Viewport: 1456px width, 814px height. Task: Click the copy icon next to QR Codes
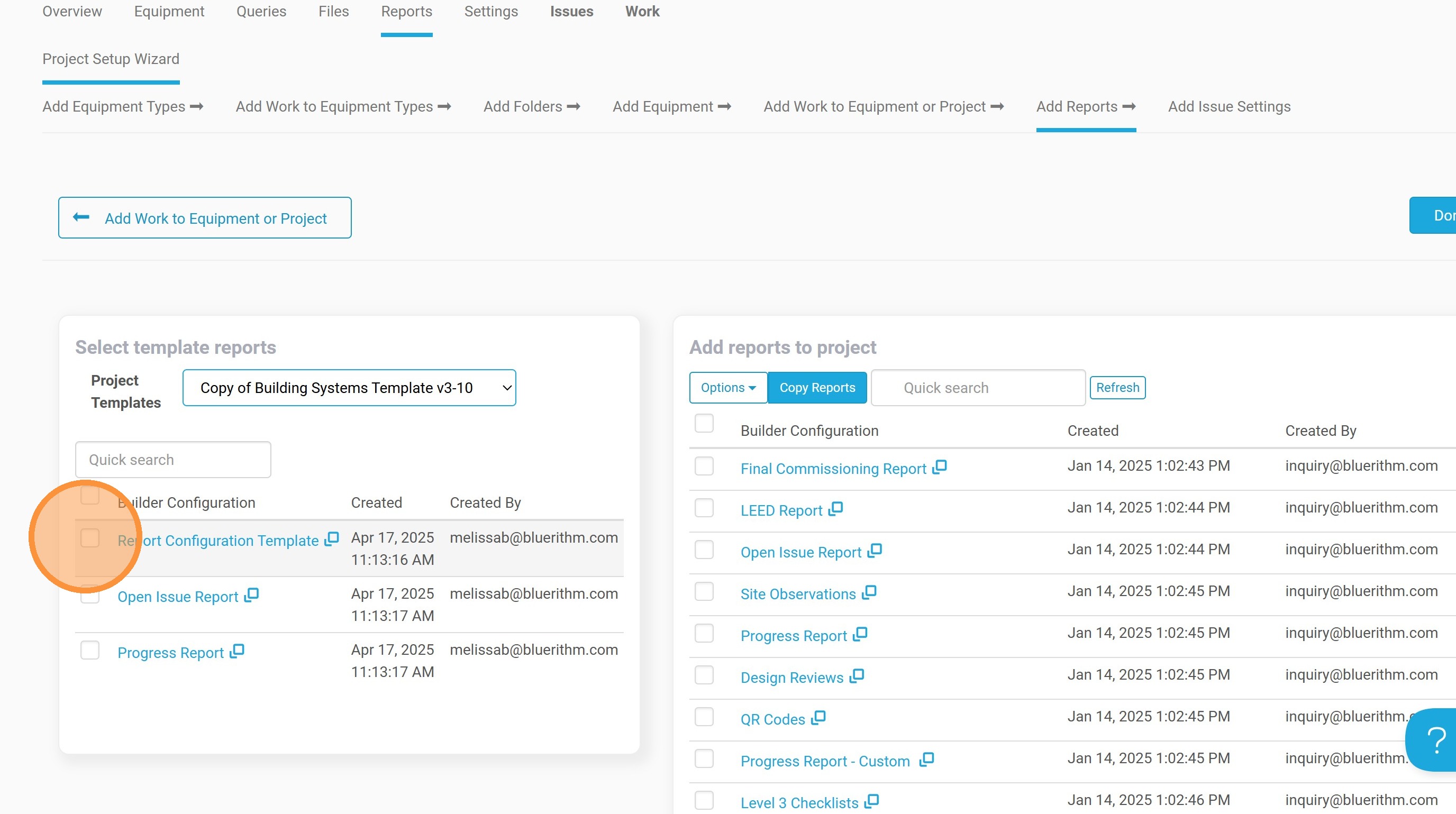(x=818, y=717)
